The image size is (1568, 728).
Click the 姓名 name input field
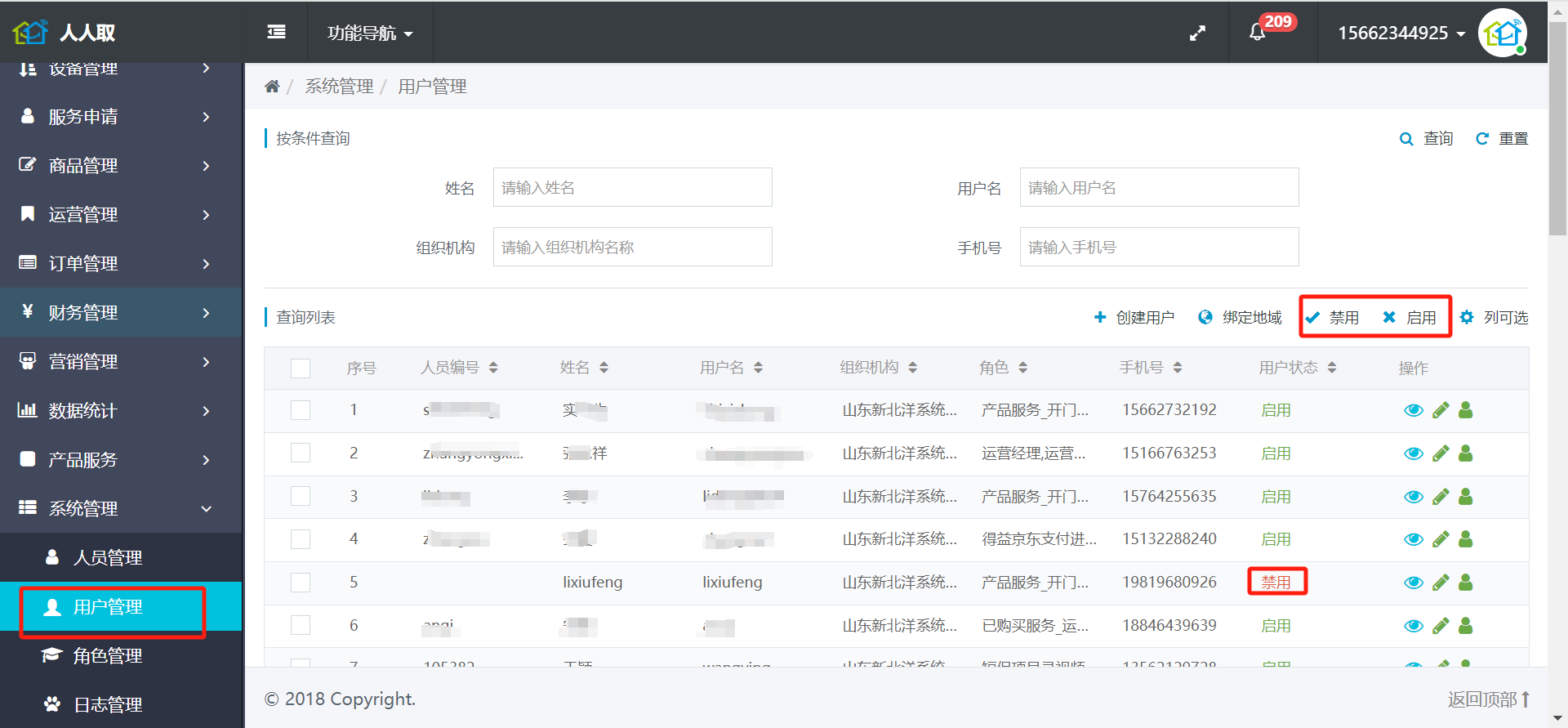pyautogui.click(x=633, y=187)
